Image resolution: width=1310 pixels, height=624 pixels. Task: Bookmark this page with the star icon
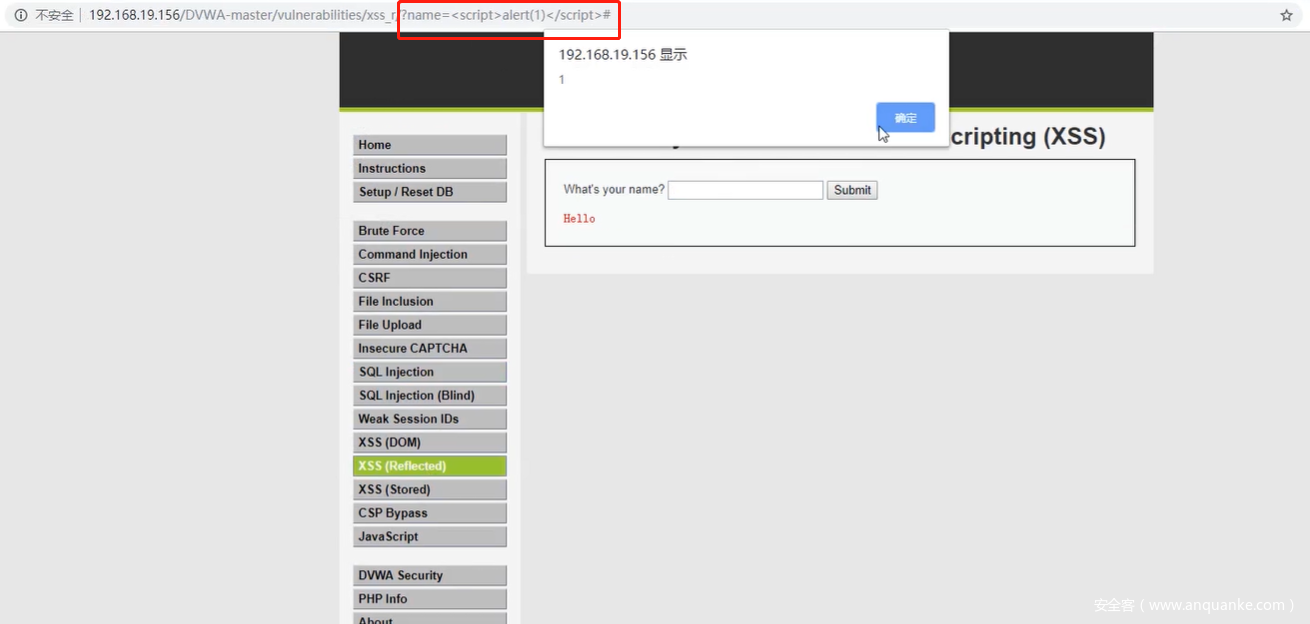pyautogui.click(x=1286, y=15)
